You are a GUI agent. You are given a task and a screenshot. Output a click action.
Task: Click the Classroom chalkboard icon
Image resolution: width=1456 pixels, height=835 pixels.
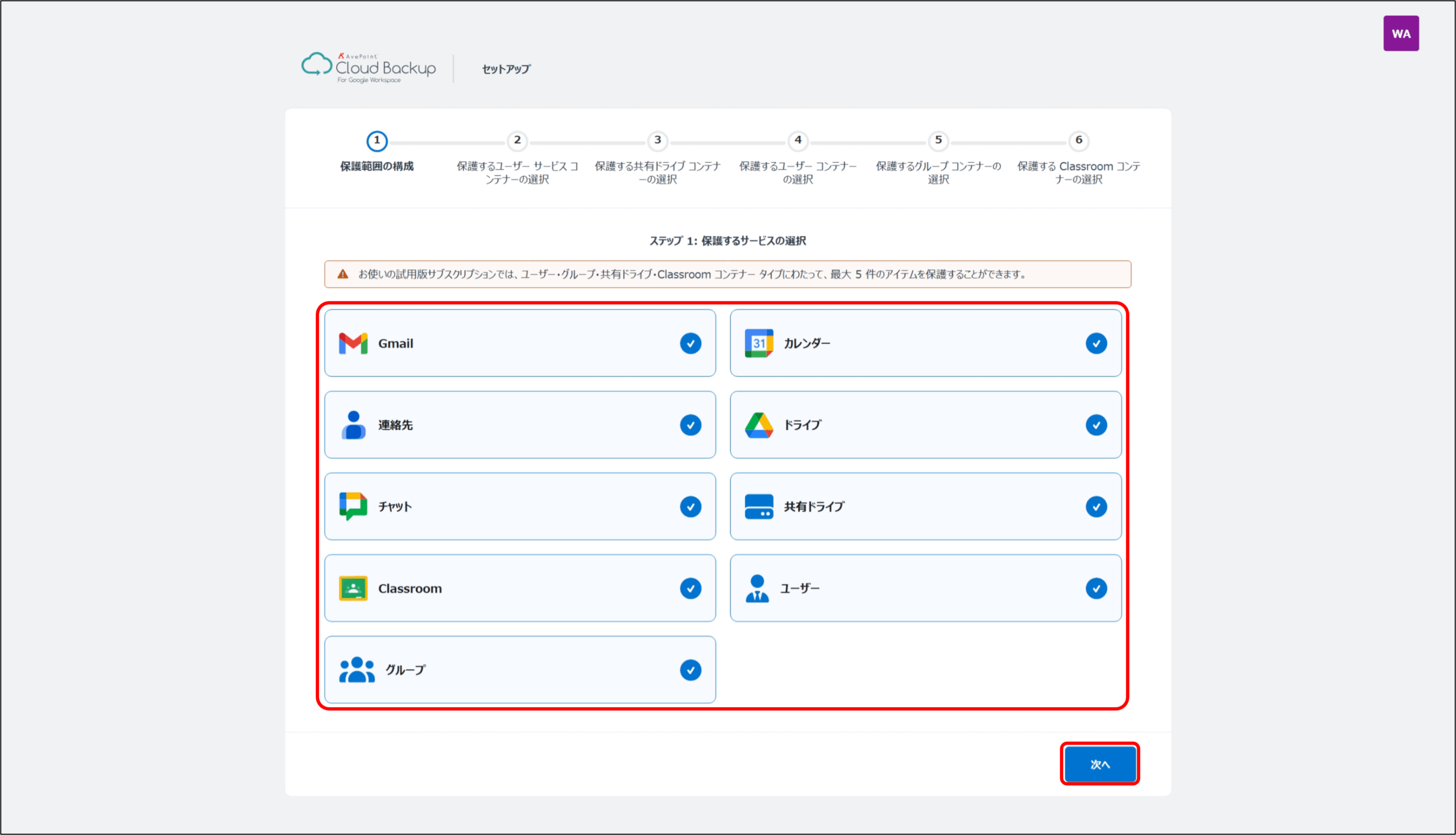[x=353, y=588]
